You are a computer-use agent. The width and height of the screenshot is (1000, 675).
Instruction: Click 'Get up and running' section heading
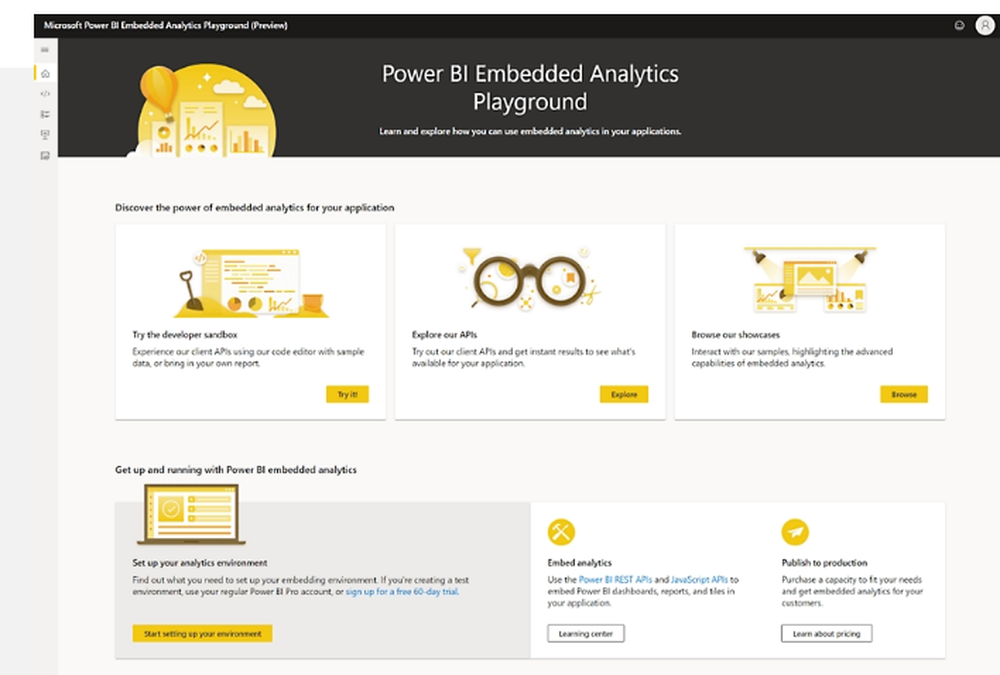(x=235, y=470)
